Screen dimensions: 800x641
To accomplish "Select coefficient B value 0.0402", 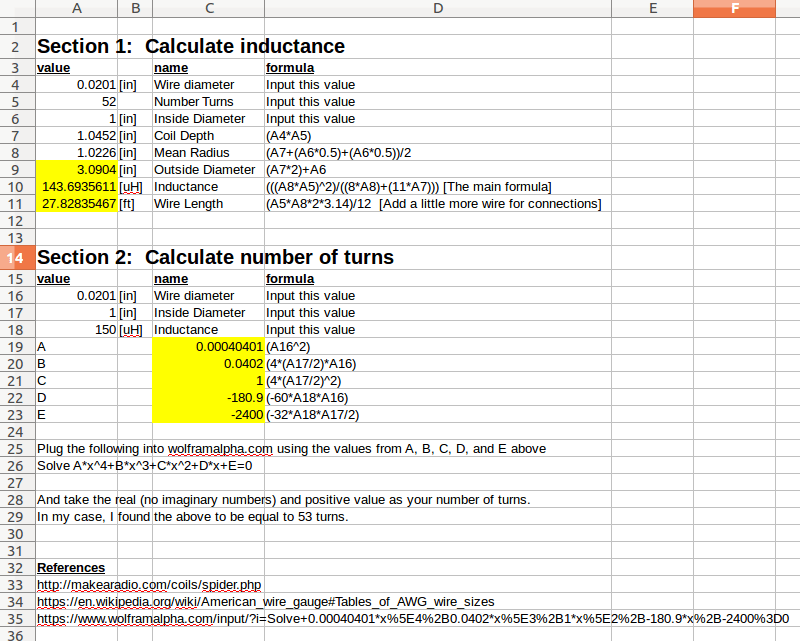I will (208, 364).
